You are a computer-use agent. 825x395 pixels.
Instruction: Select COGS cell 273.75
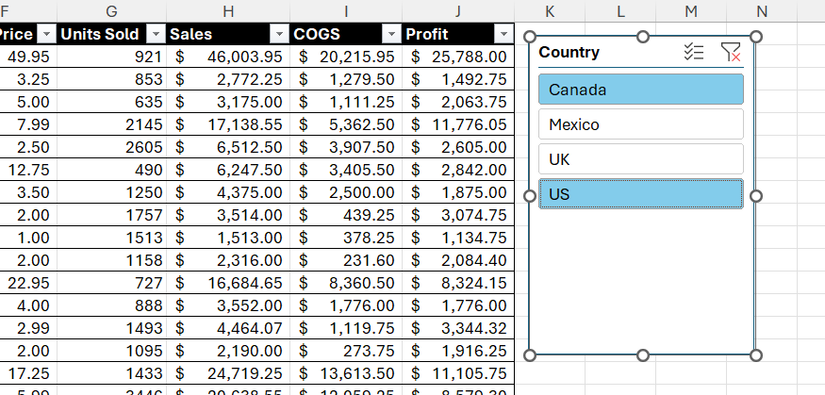pyautogui.click(x=346, y=351)
